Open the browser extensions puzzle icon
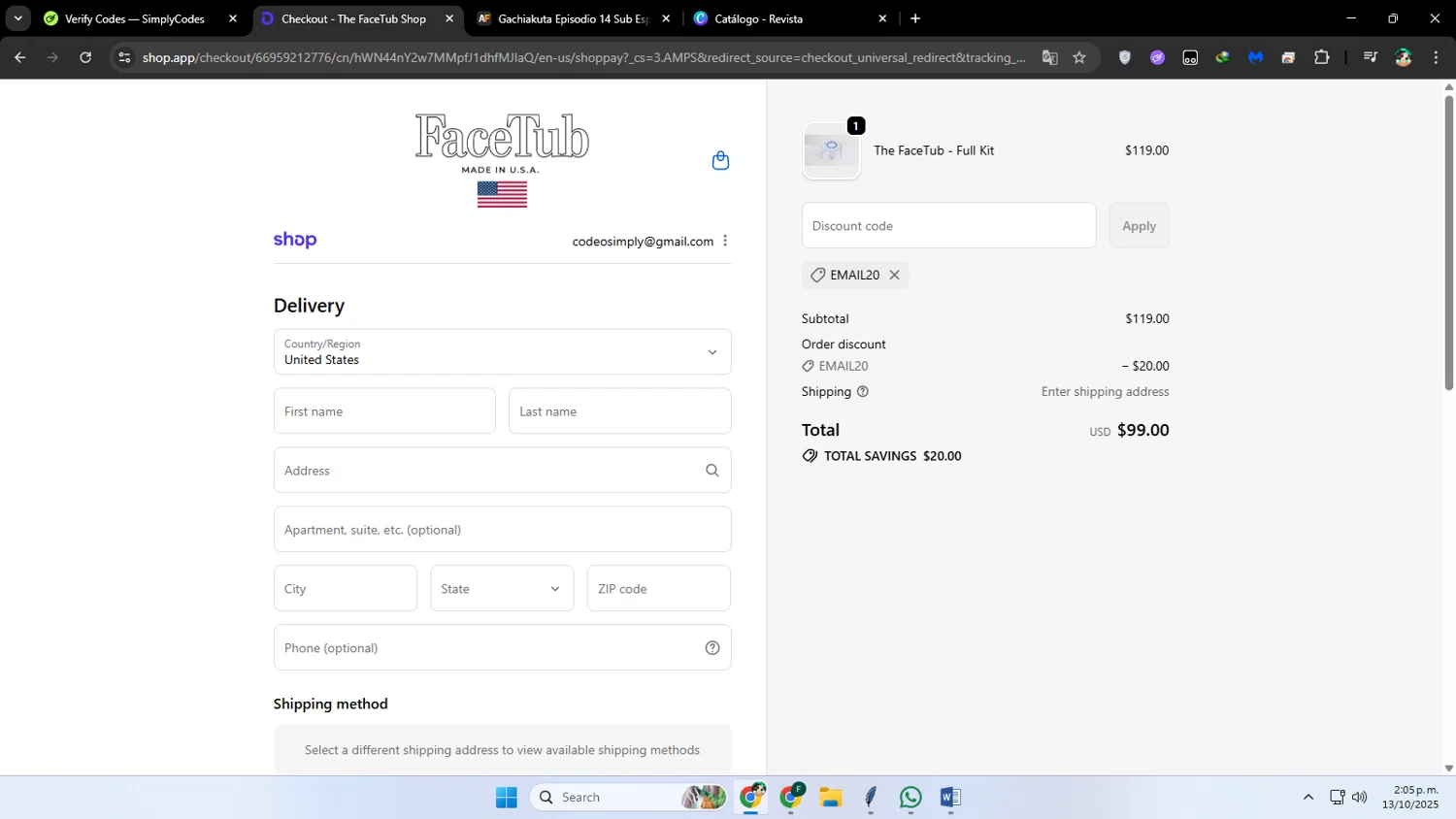 [x=1321, y=57]
